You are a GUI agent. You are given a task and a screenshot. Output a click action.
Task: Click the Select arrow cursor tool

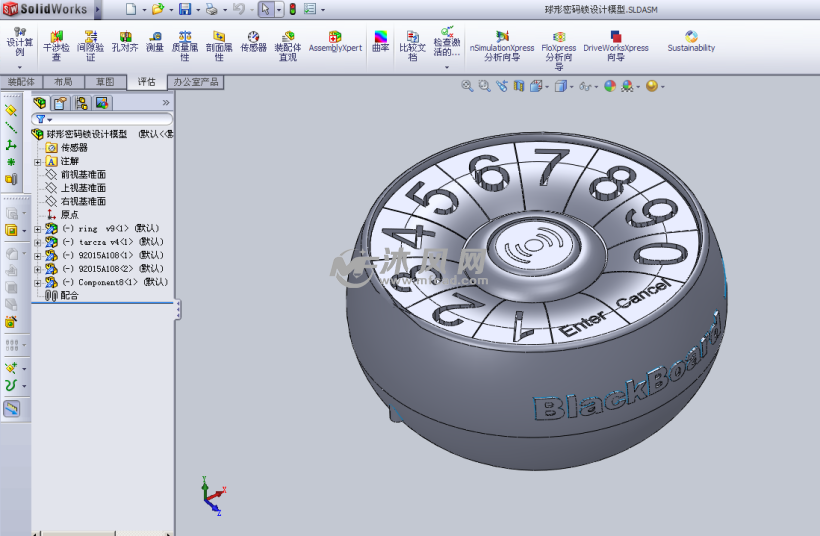266,9
